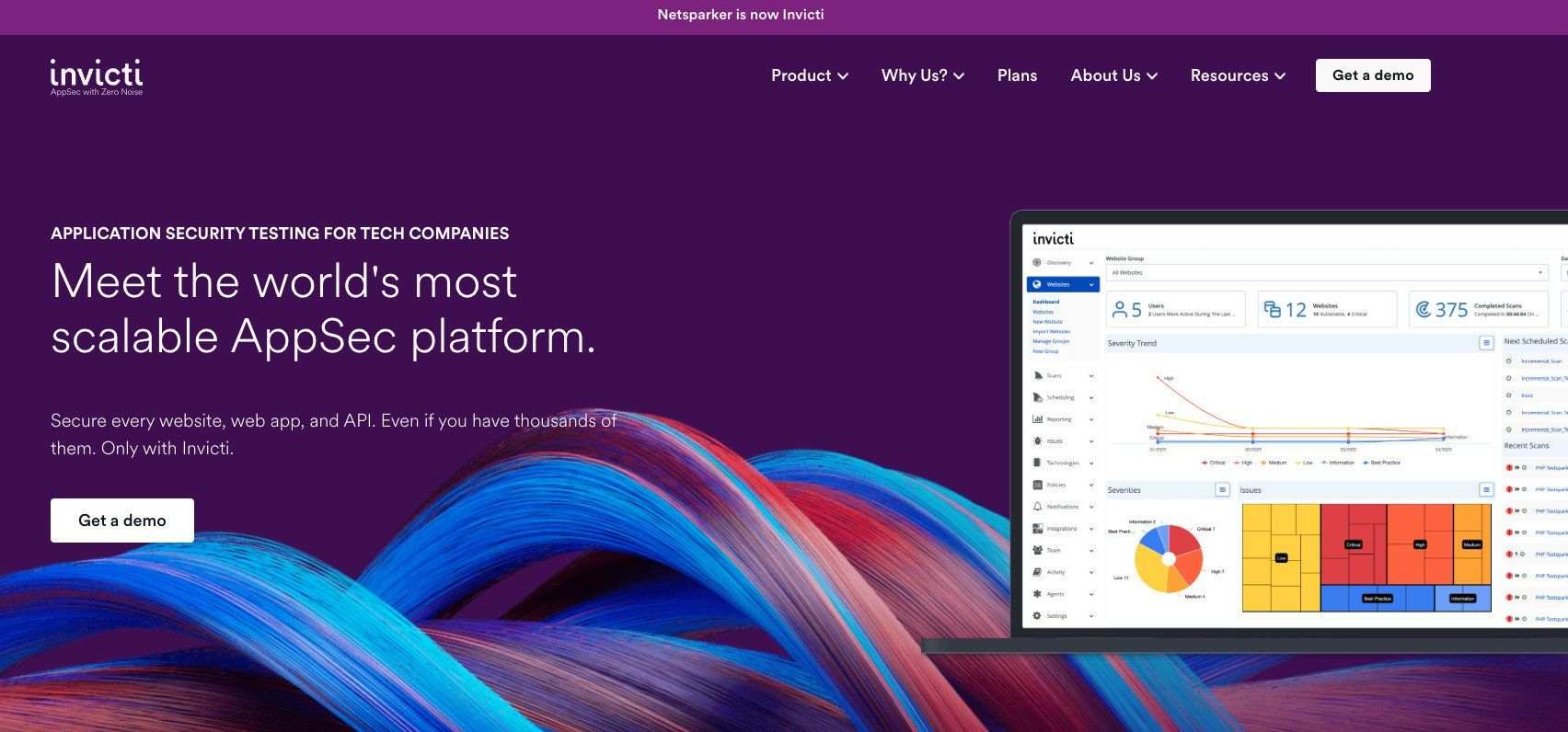Click the Team people icon in sidebar
Image resolution: width=1568 pixels, height=732 pixels.
tap(1038, 550)
